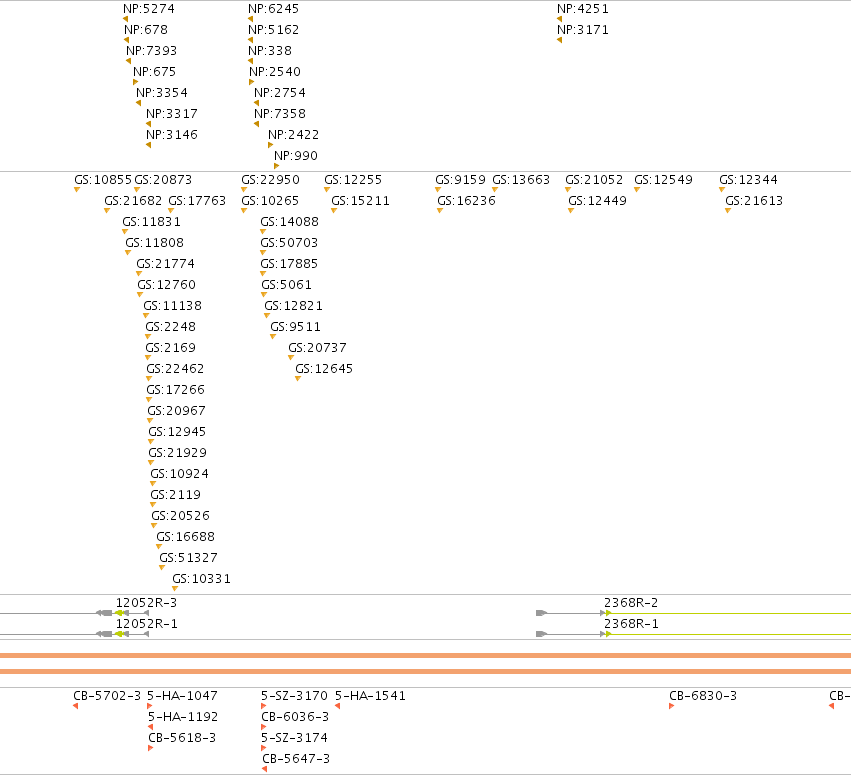Click the CB-6830-3 label
Image resolution: width=851 pixels, height=775 pixels.
click(703, 696)
